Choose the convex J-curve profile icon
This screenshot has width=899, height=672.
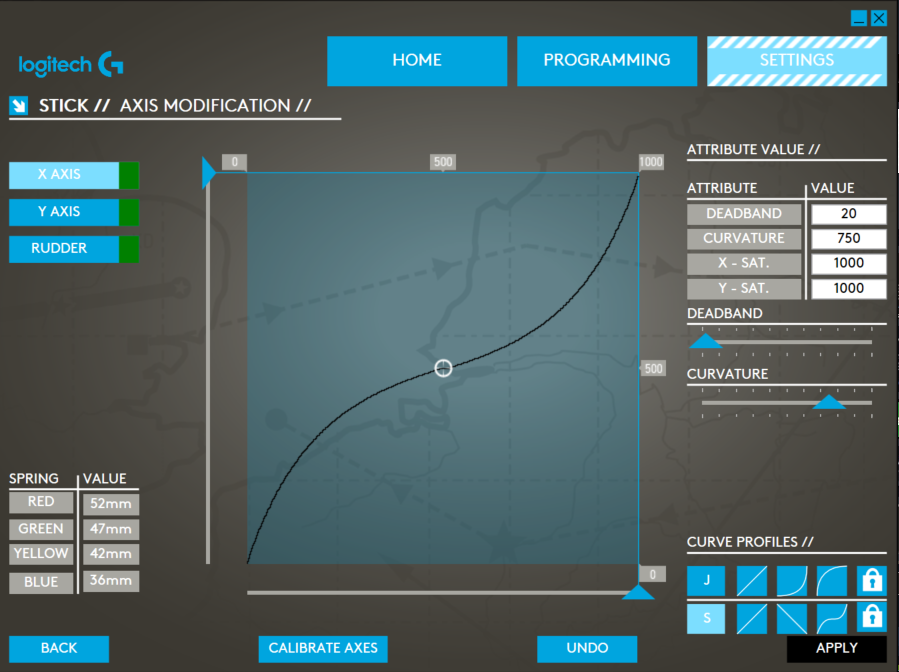tap(832, 581)
